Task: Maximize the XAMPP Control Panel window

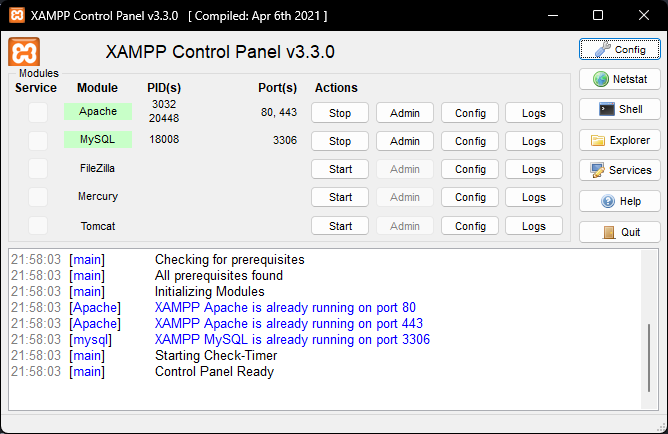Action: (x=598, y=15)
